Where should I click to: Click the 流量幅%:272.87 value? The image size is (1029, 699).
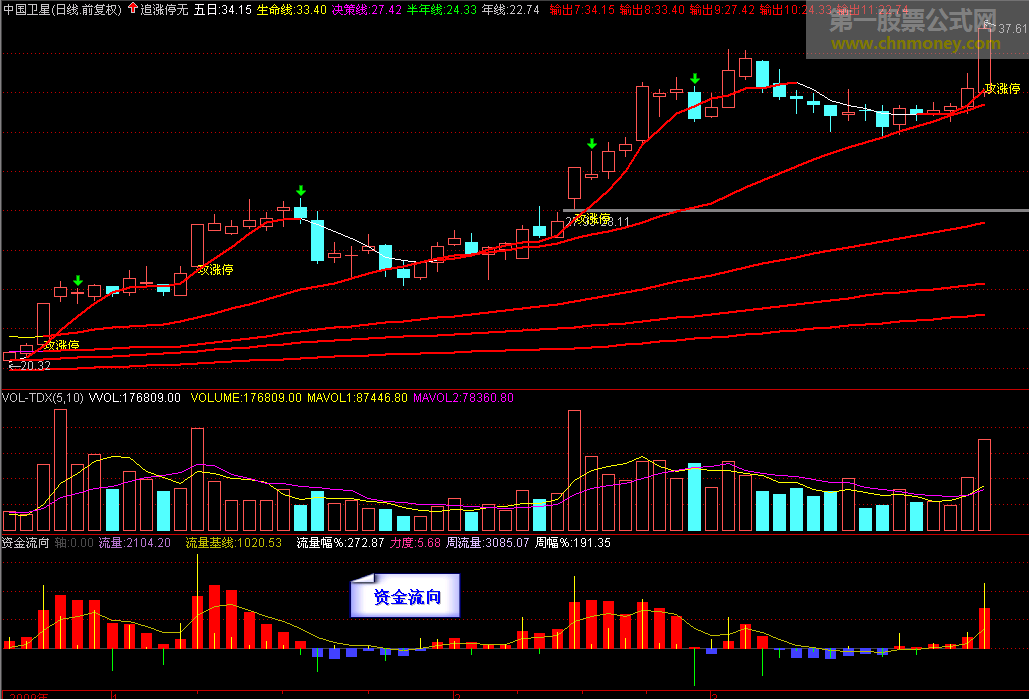coord(340,543)
